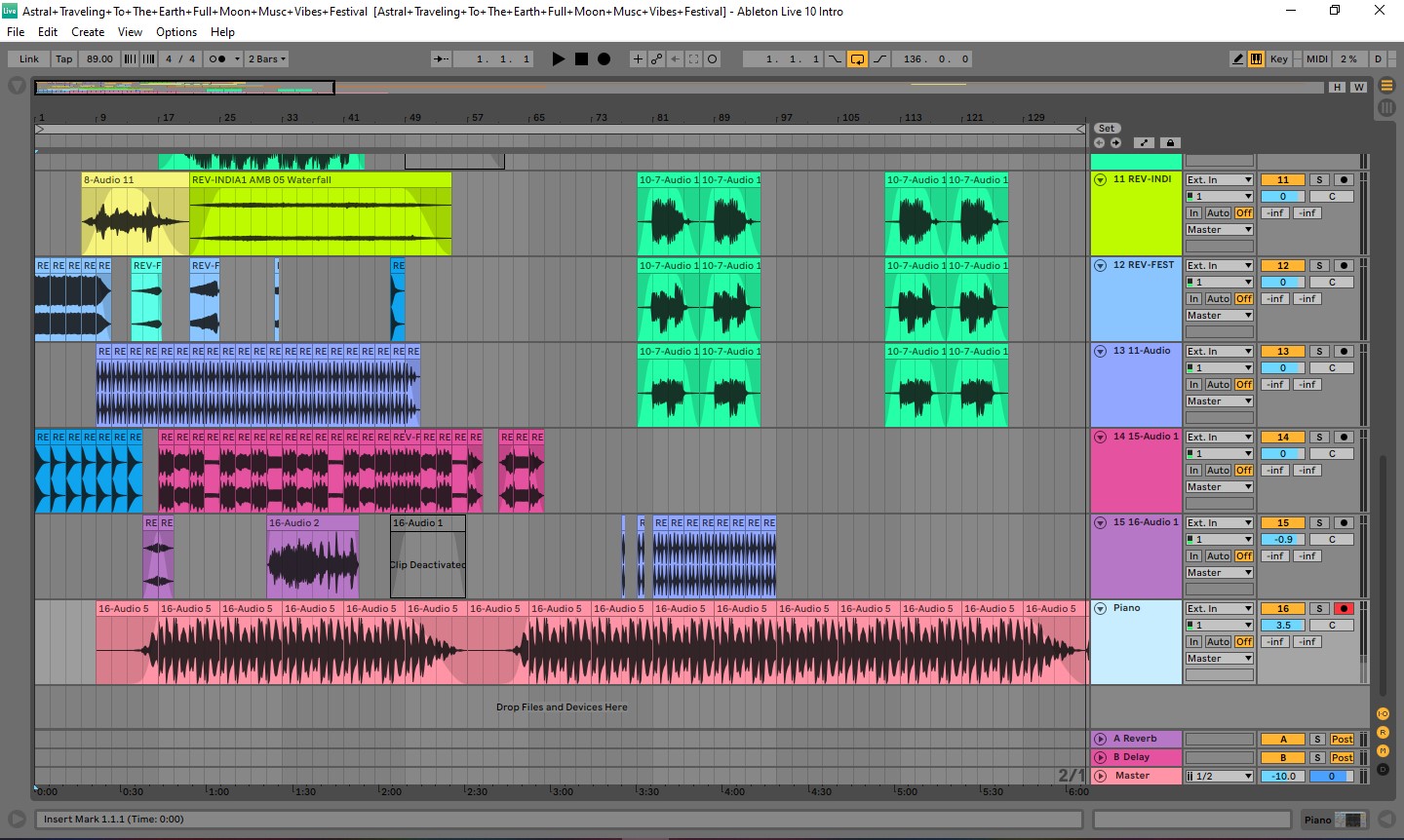Click the H optimize height button
The image size is (1404, 840).
(x=1338, y=88)
